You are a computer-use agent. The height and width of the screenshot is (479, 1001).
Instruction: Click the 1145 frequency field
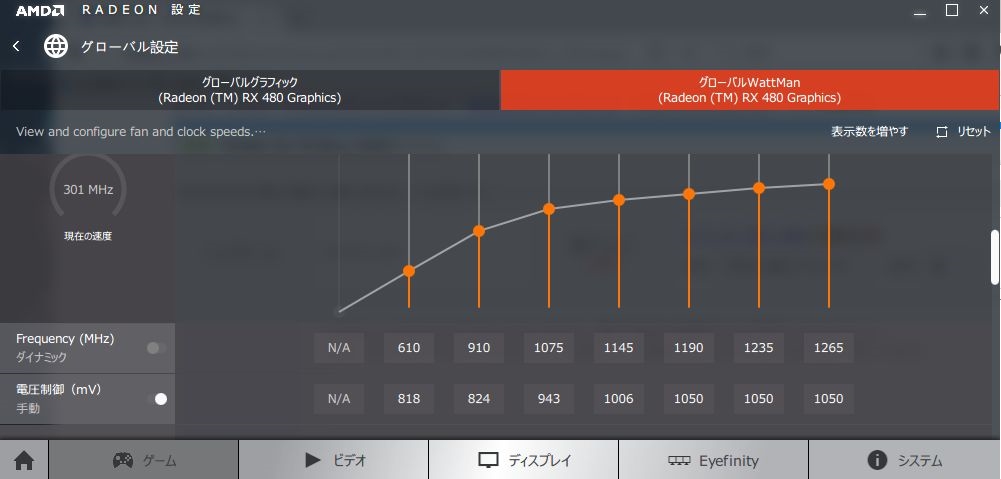click(619, 347)
